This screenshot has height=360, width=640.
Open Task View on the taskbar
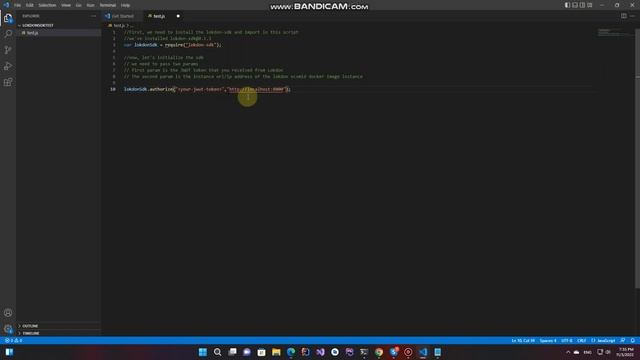[x=232, y=352]
